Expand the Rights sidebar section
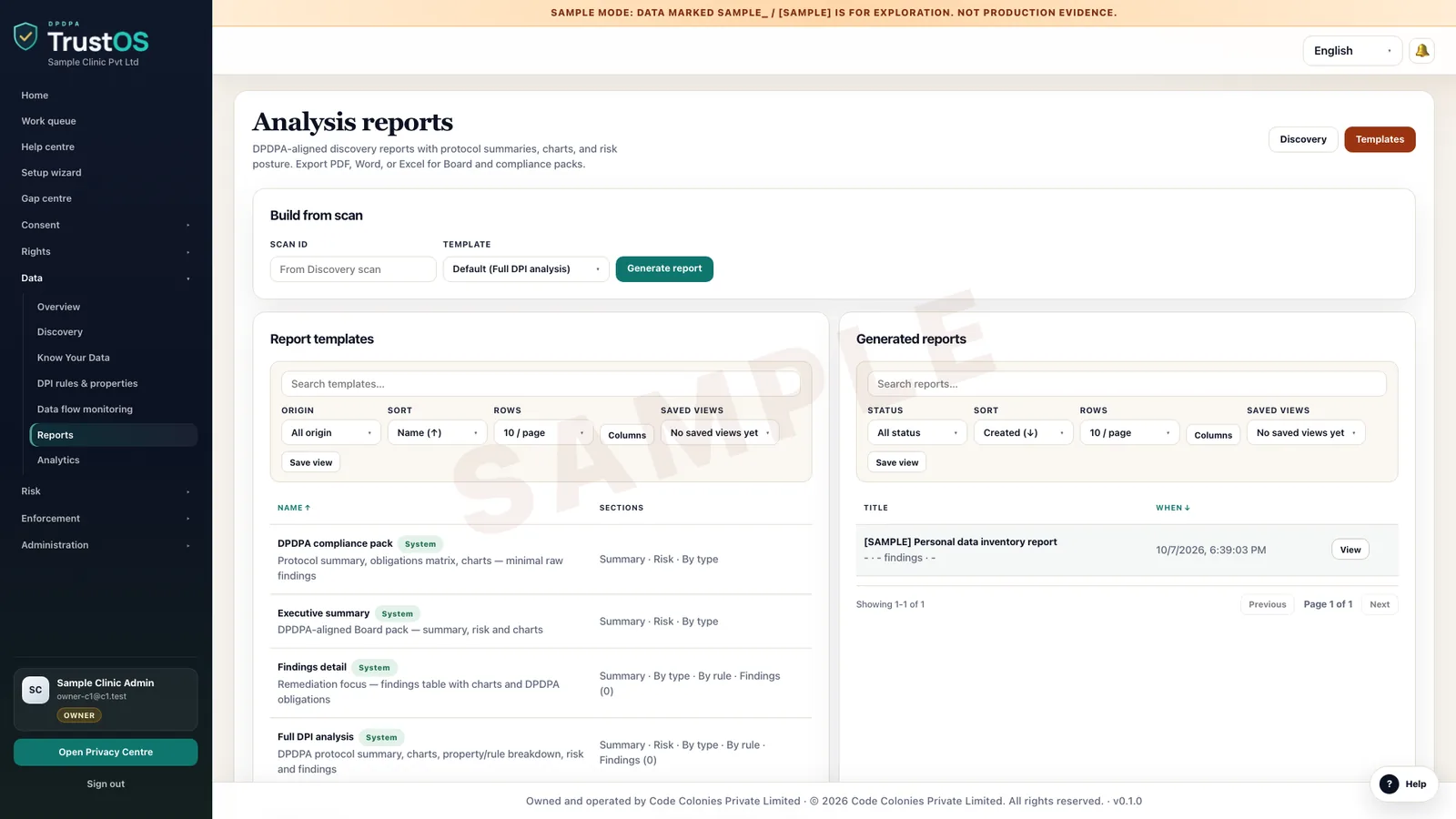The image size is (1456, 819). pos(106,252)
